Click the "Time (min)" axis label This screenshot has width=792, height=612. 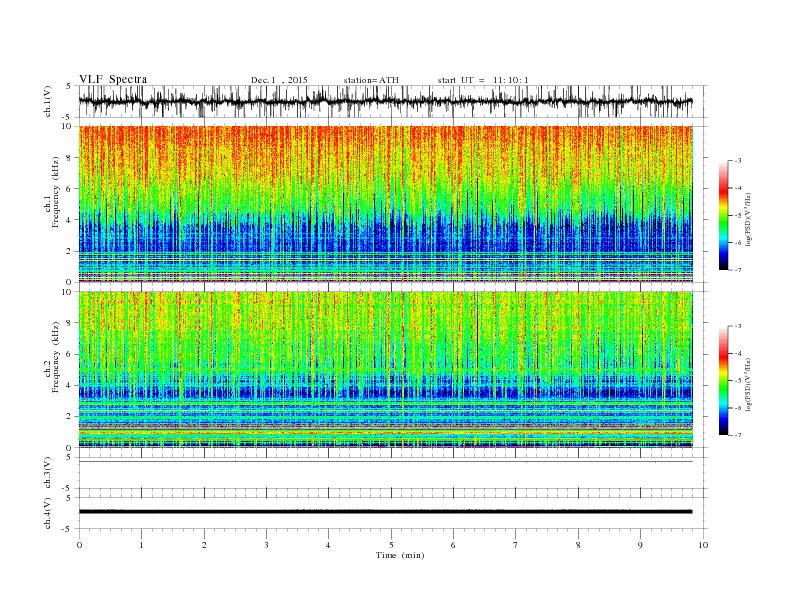pyautogui.click(x=400, y=555)
